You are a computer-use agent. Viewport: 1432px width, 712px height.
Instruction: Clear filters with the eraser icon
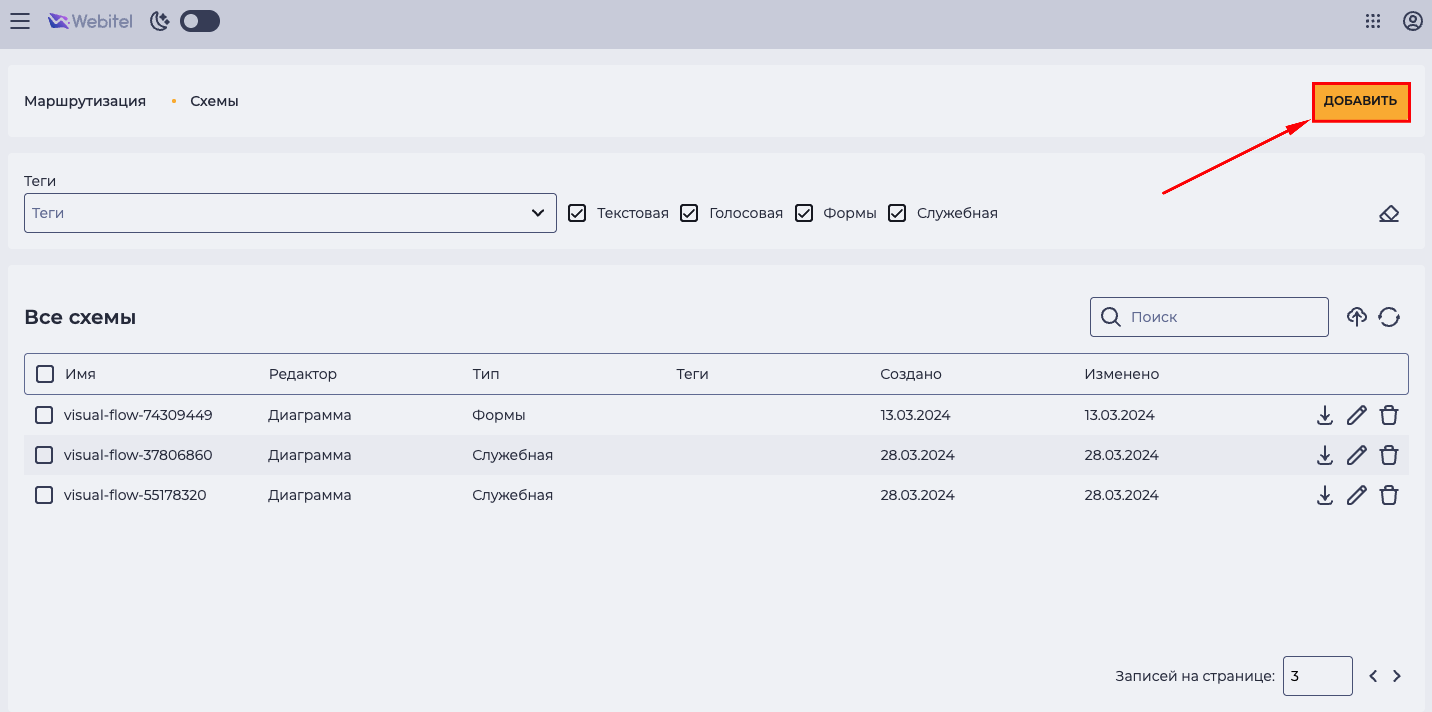(x=1388, y=213)
